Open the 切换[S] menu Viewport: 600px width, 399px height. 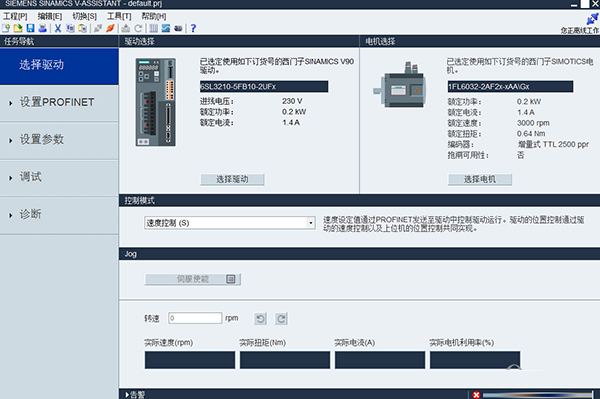coord(85,16)
